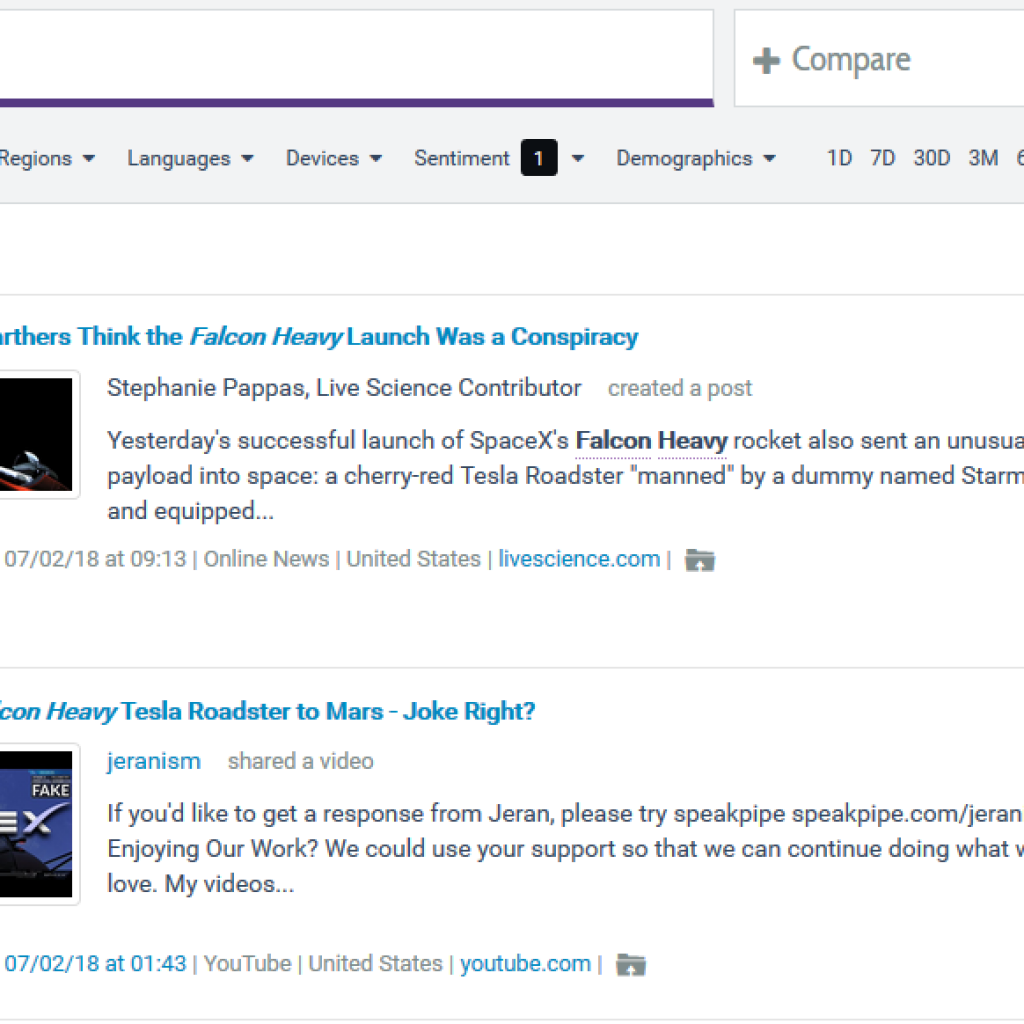
Task: Switch to the 3M time range
Action: pyautogui.click(x=983, y=158)
